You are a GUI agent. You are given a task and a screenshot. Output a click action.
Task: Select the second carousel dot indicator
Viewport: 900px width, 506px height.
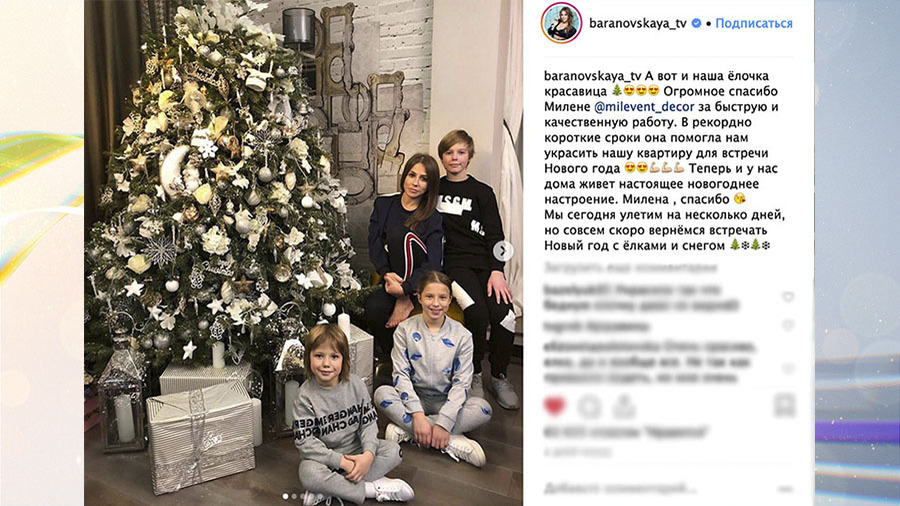coord(294,496)
